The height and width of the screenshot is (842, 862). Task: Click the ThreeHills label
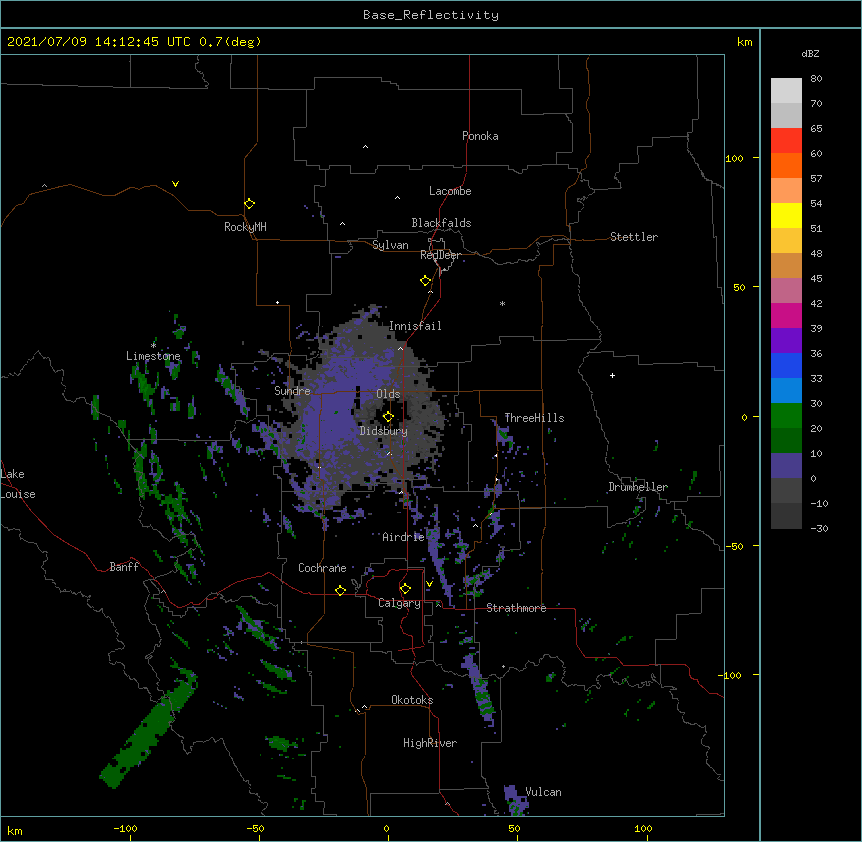coord(534,418)
